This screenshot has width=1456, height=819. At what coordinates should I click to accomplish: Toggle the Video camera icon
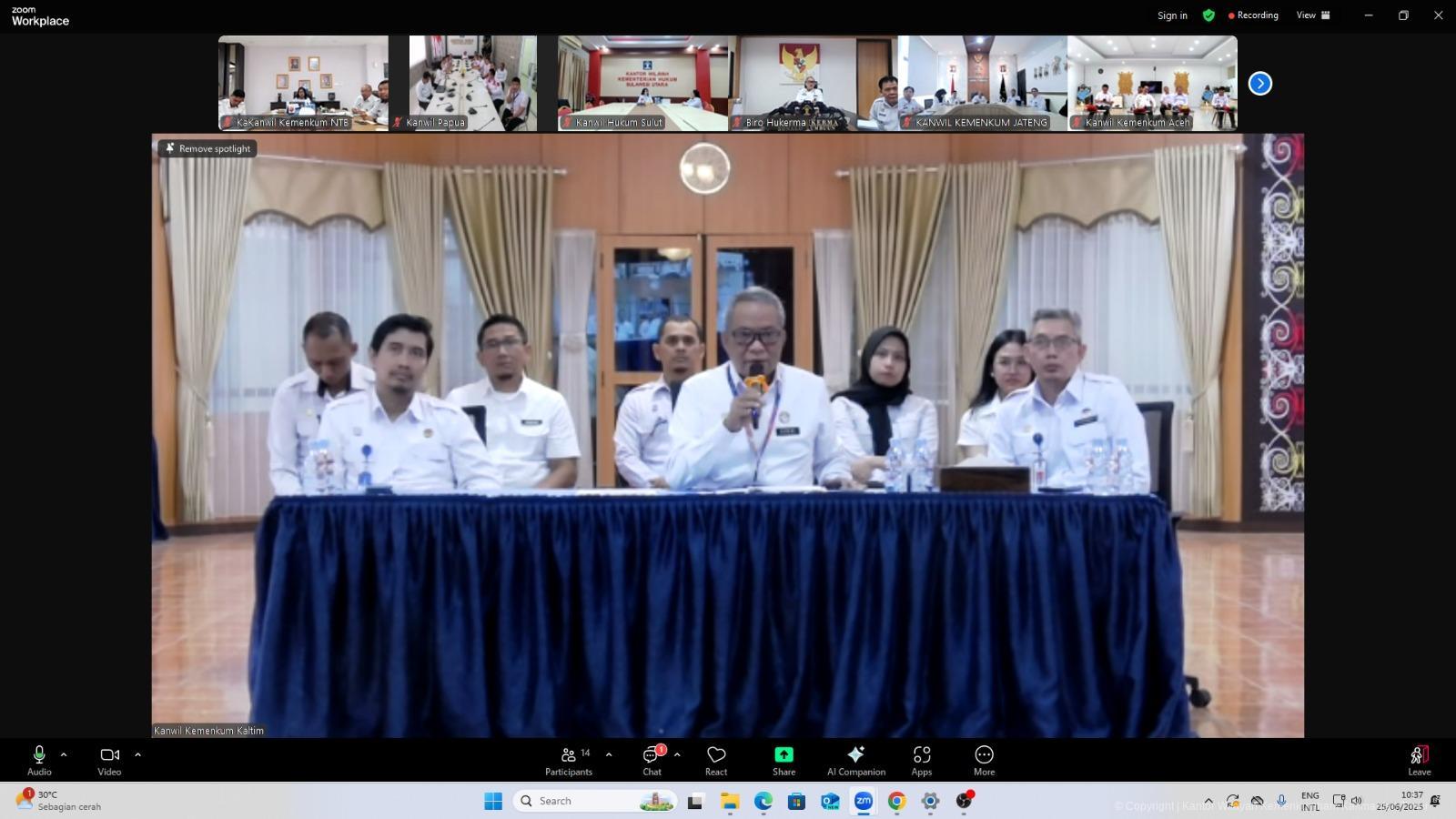[109, 755]
